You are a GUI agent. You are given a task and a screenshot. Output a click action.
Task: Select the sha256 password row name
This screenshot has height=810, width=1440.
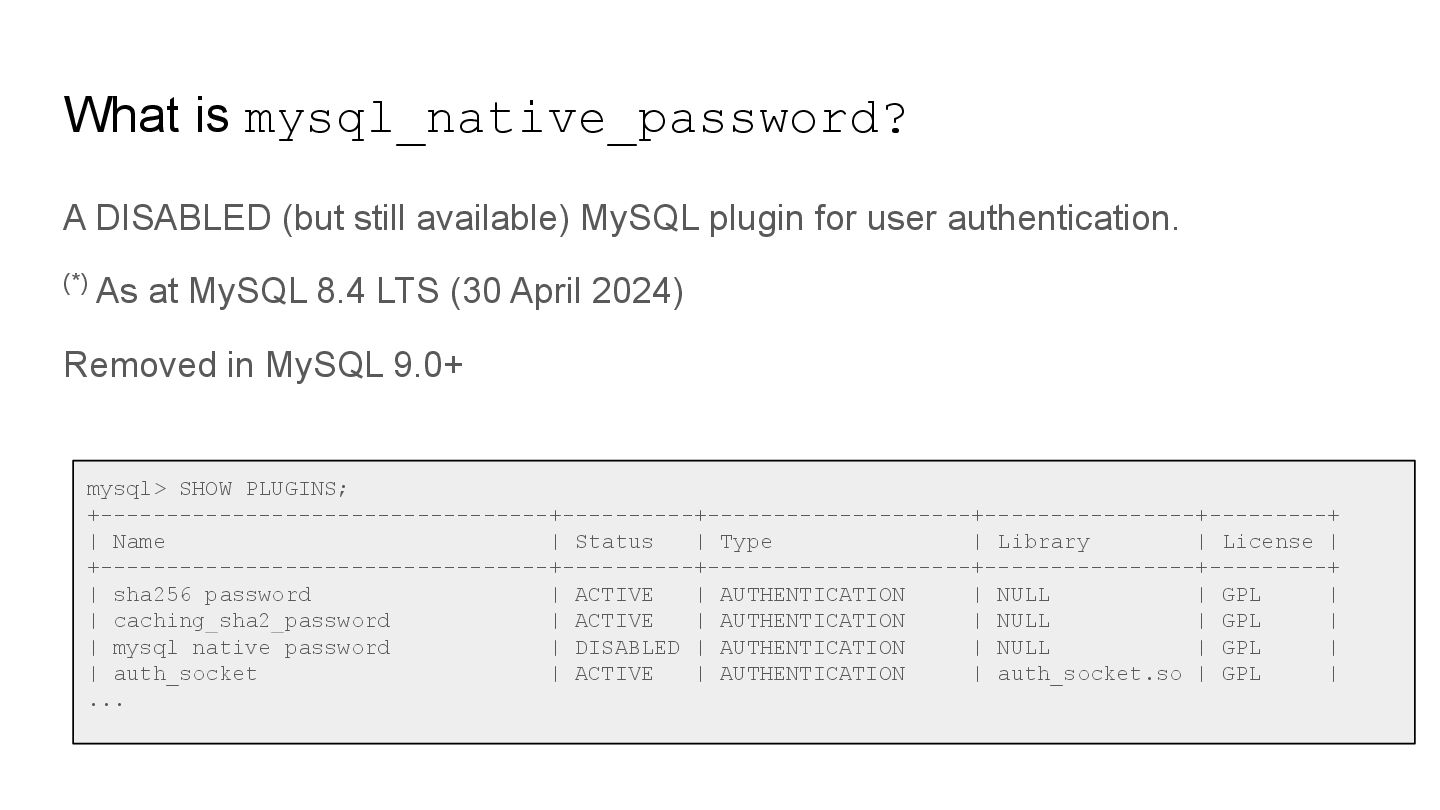(212, 595)
